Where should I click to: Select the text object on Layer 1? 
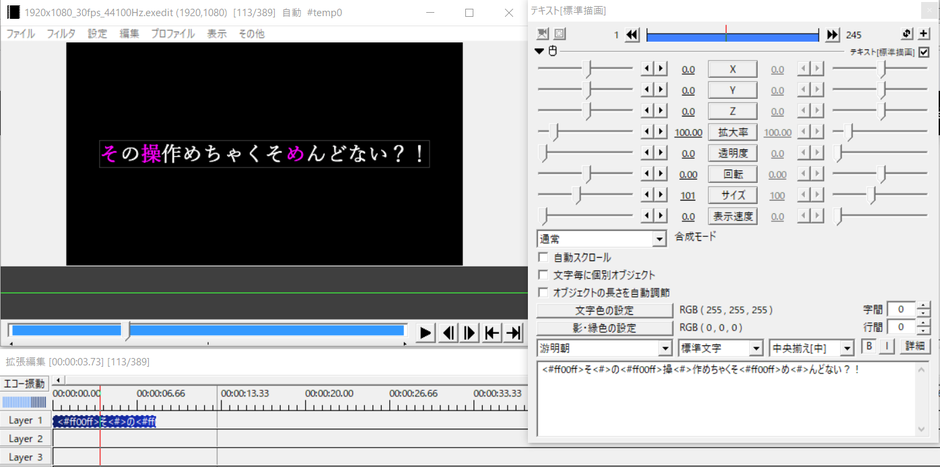[104, 421]
